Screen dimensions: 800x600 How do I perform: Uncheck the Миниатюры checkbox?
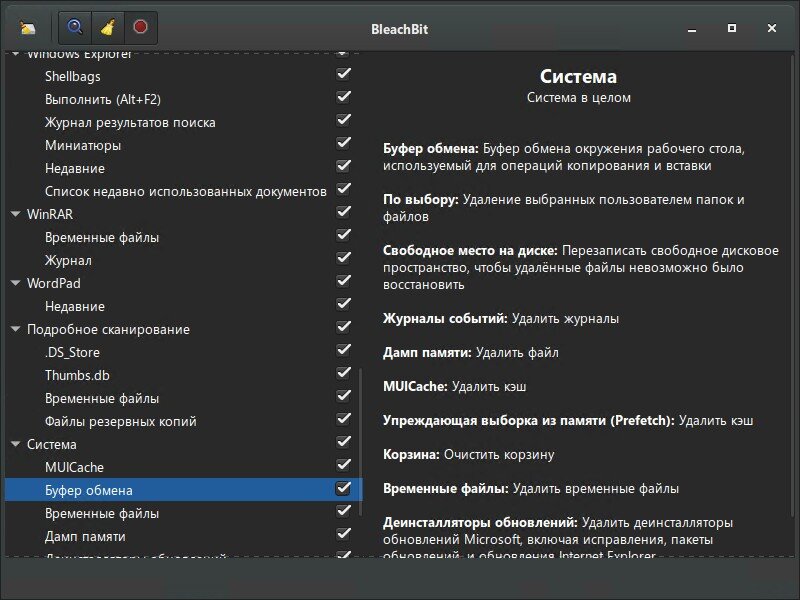[343, 143]
